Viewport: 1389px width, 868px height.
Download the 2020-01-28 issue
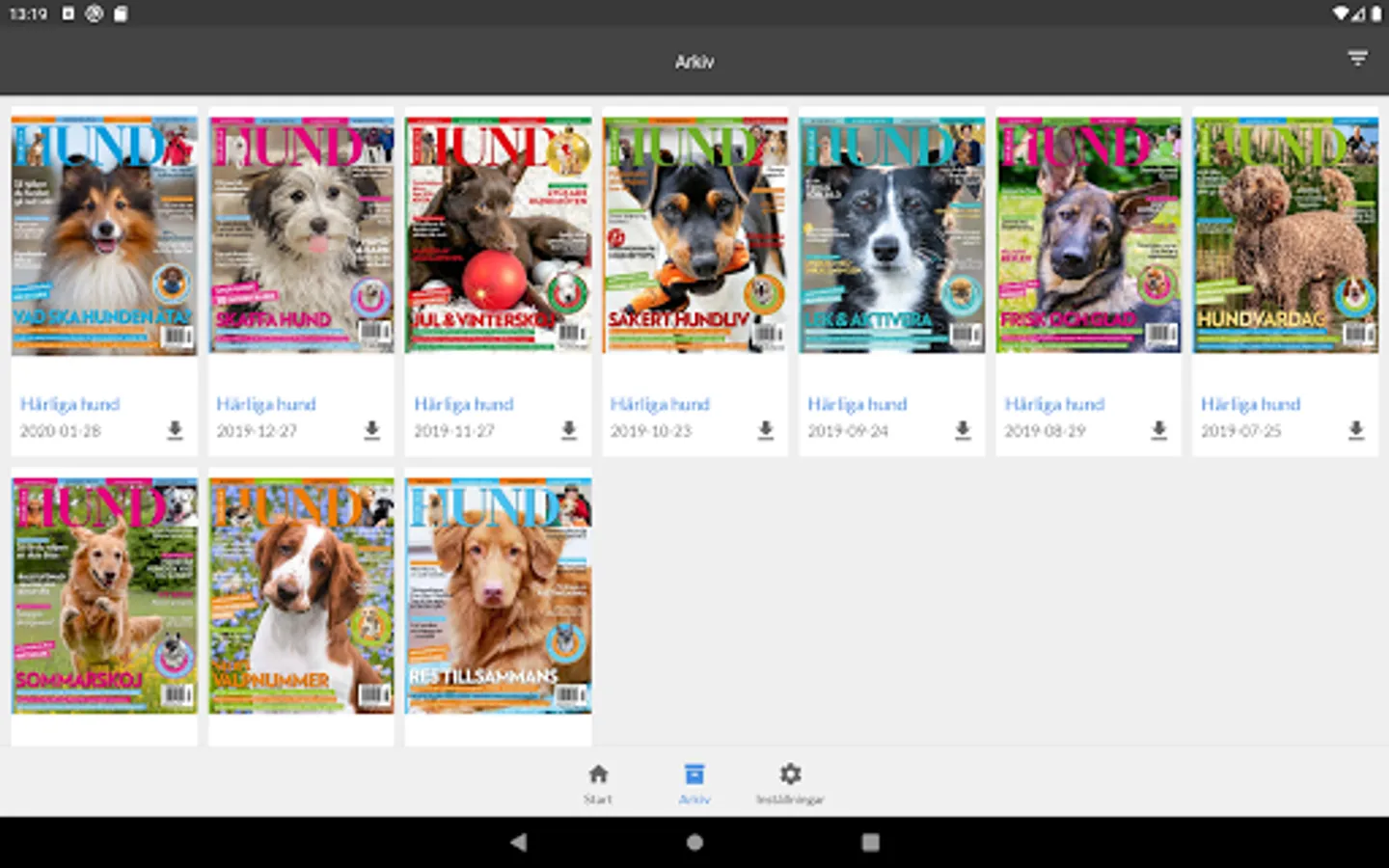click(x=175, y=430)
